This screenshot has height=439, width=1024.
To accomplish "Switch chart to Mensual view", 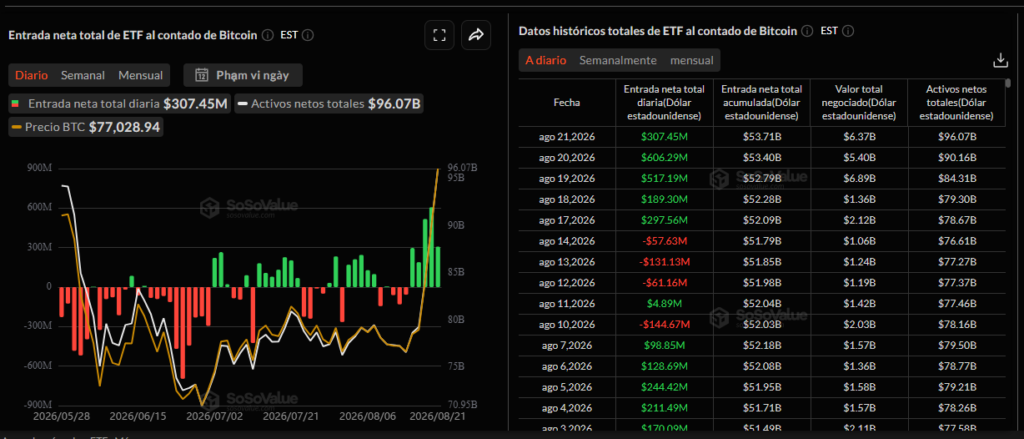I will 140,75.
